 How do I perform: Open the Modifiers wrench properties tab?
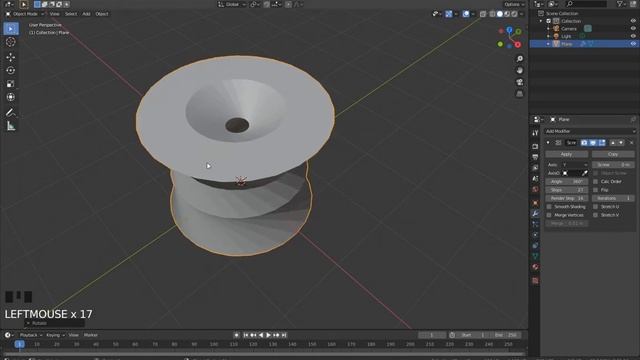point(536,213)
